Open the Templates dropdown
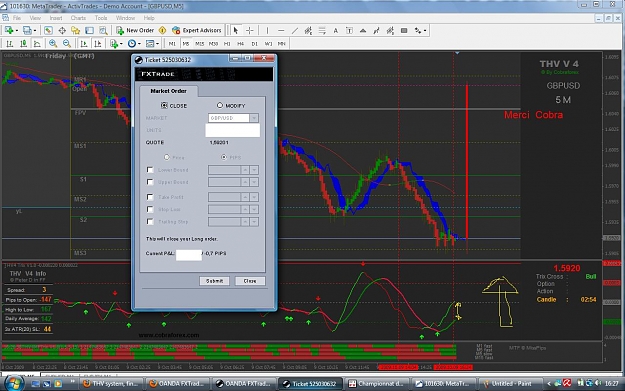The height and width of the screenshot is (391, 625). pos(152,43)
